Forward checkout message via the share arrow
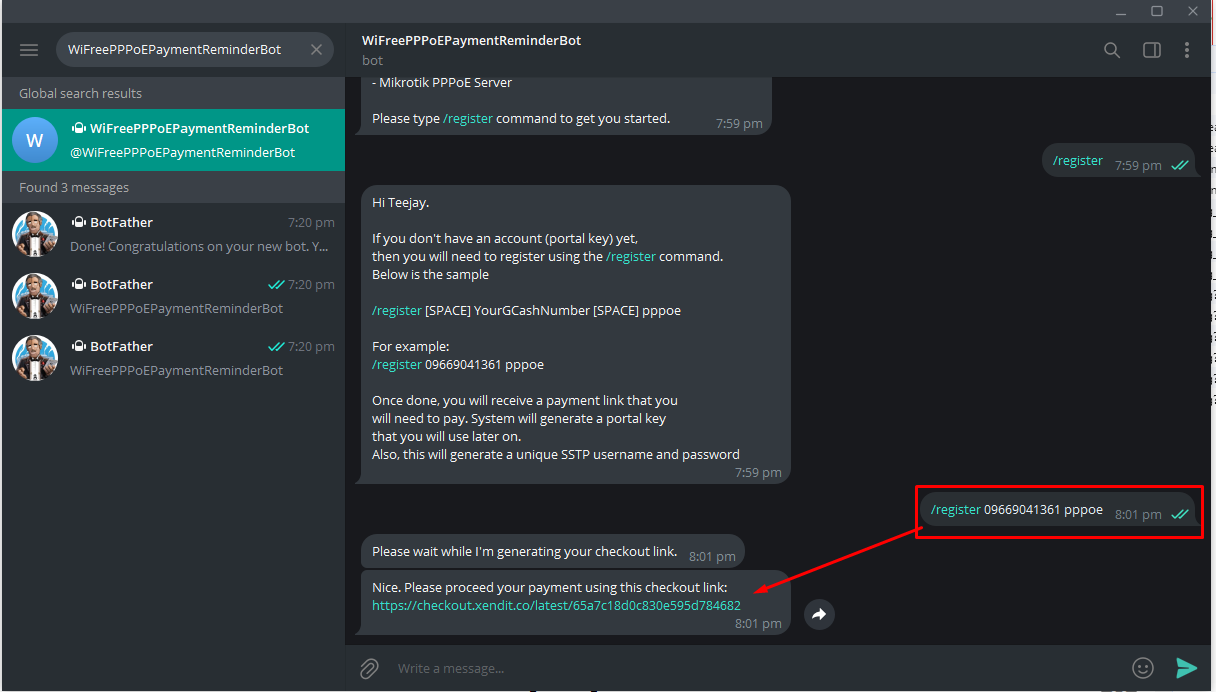Screen dimensions: 1216x692 (819, 614)
